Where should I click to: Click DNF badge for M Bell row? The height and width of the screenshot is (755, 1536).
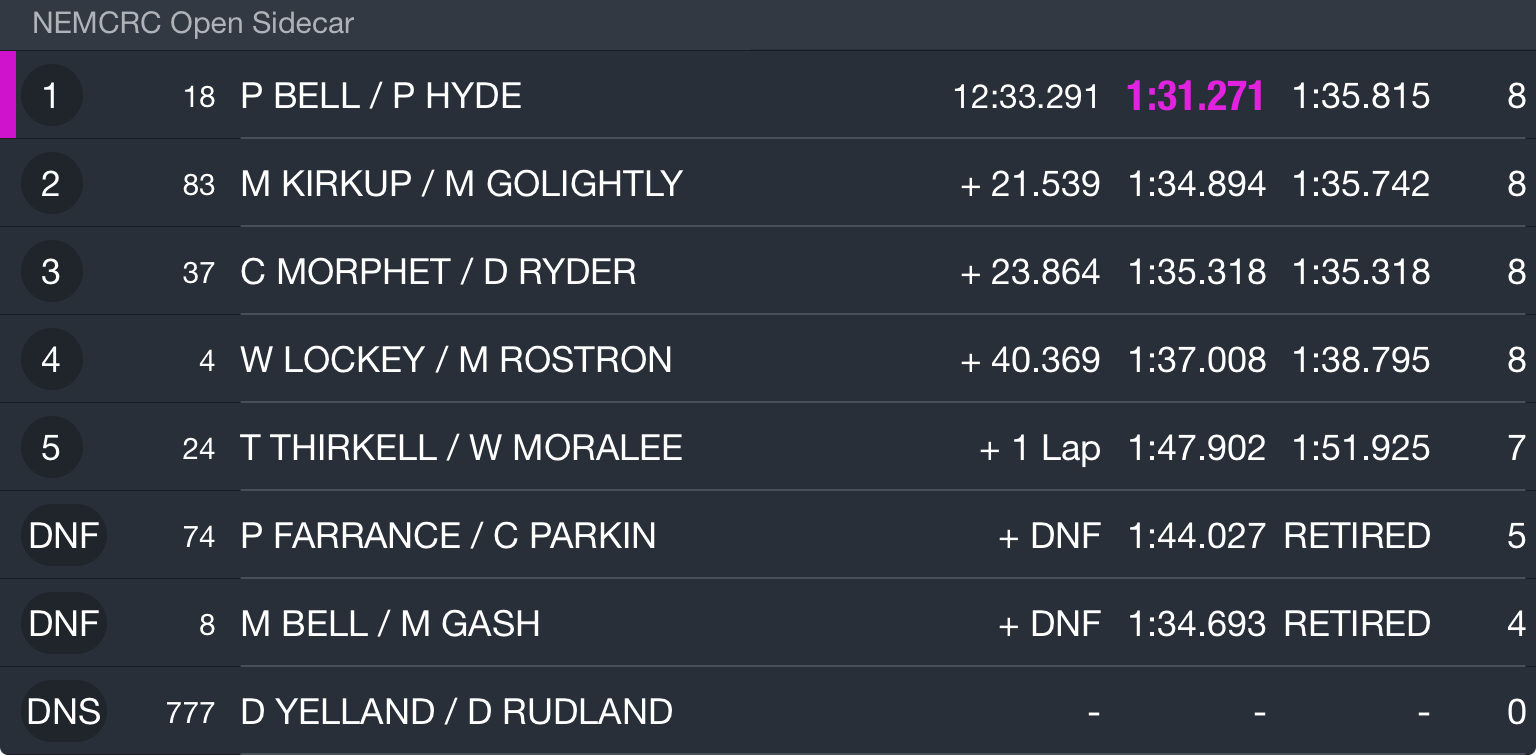point(64,624)
